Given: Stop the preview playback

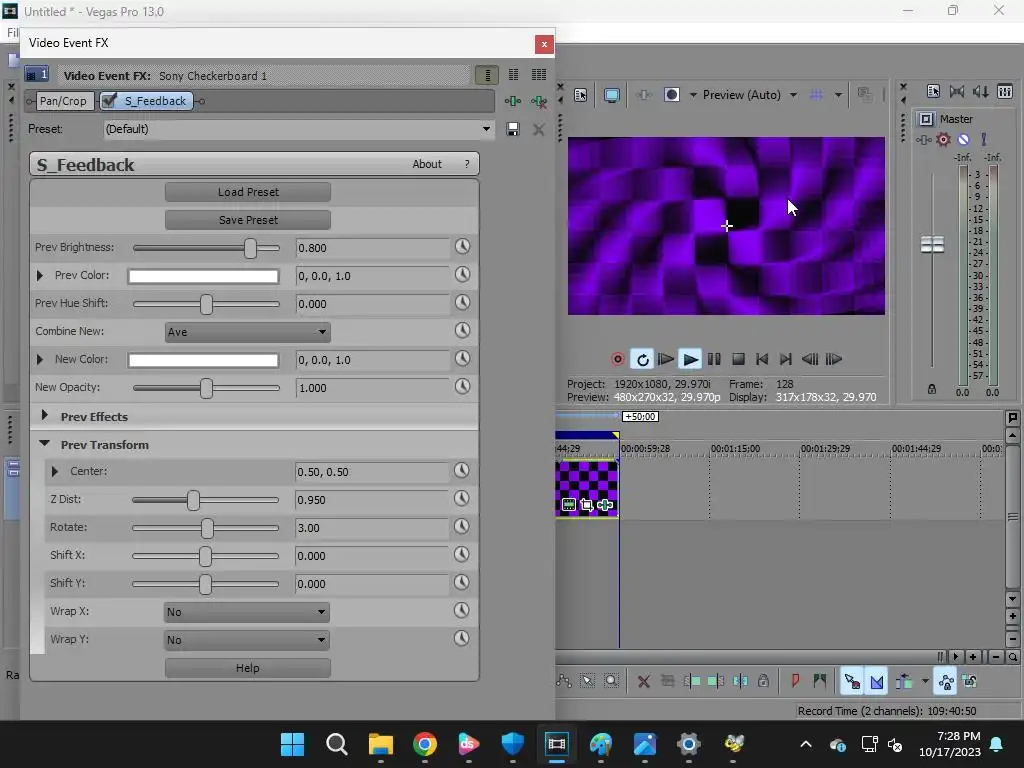Looking at the screenshot, I should 738,359.
